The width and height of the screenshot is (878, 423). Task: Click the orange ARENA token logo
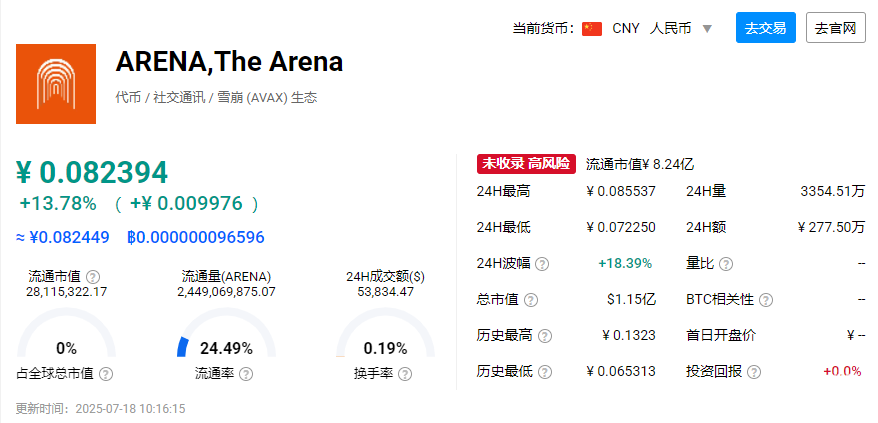[56, 84]
